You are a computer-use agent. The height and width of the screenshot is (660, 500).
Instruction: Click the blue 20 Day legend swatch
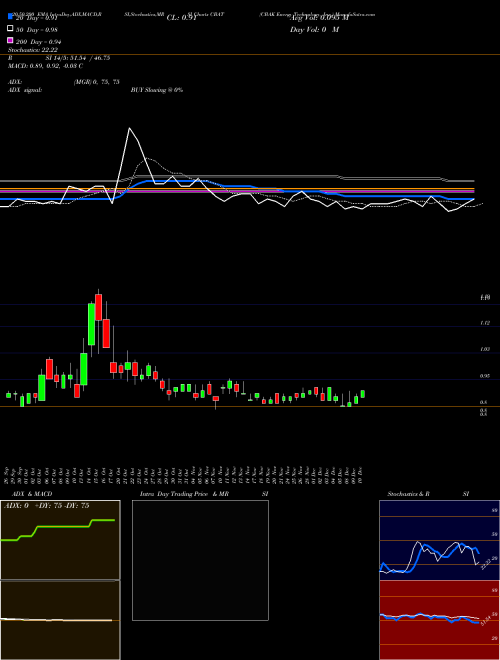point(10,17)
